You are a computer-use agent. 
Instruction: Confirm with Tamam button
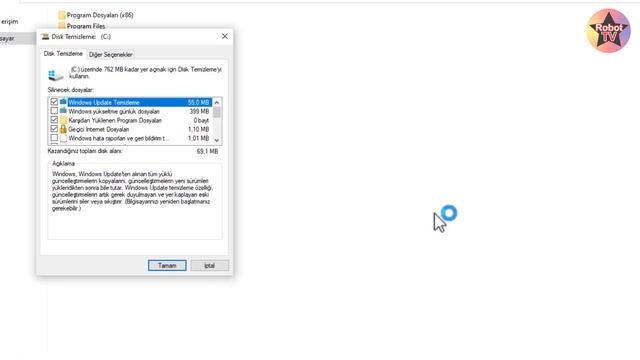tap(167, 266)
